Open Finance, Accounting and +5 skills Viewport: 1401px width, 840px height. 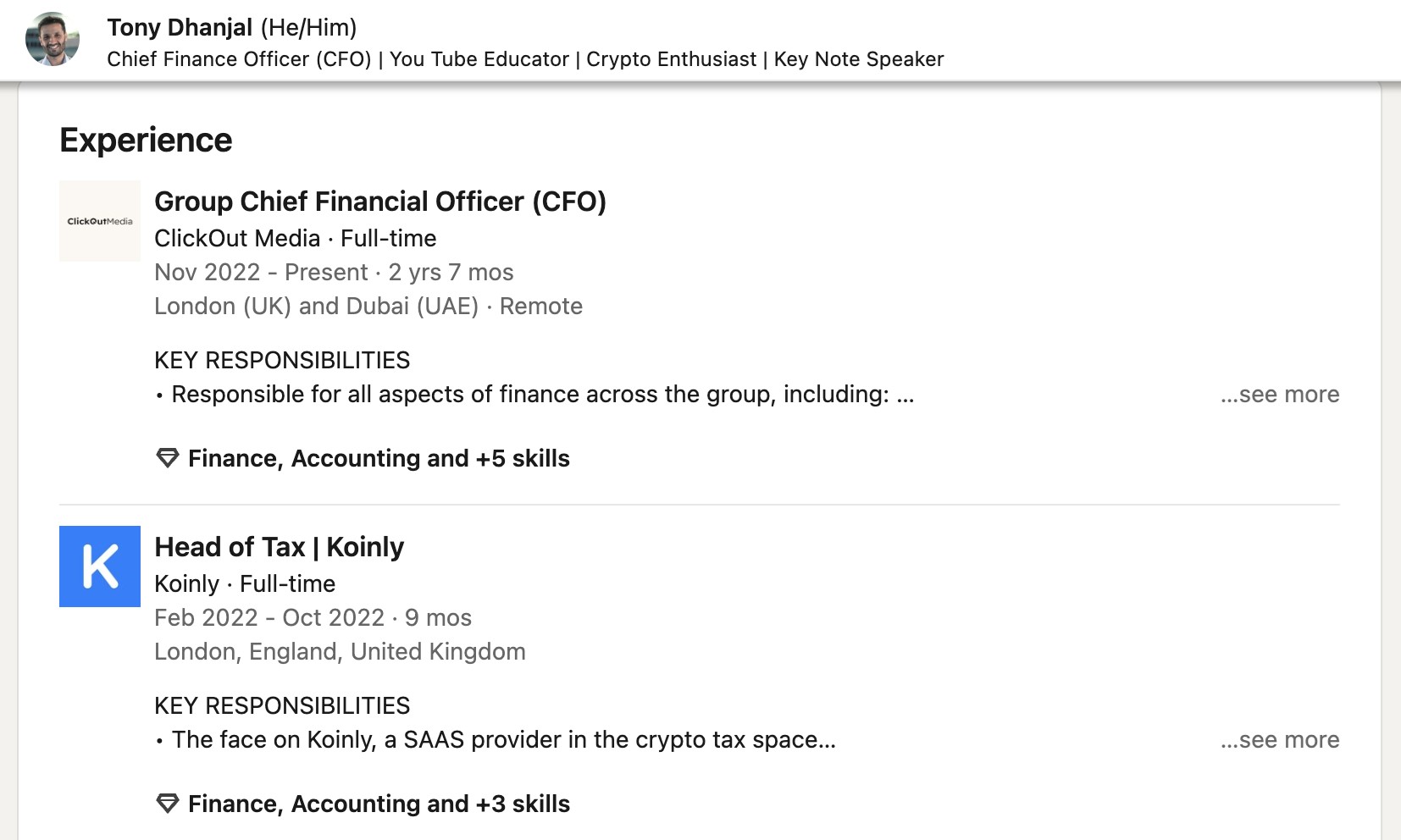(x=379, y=458)
